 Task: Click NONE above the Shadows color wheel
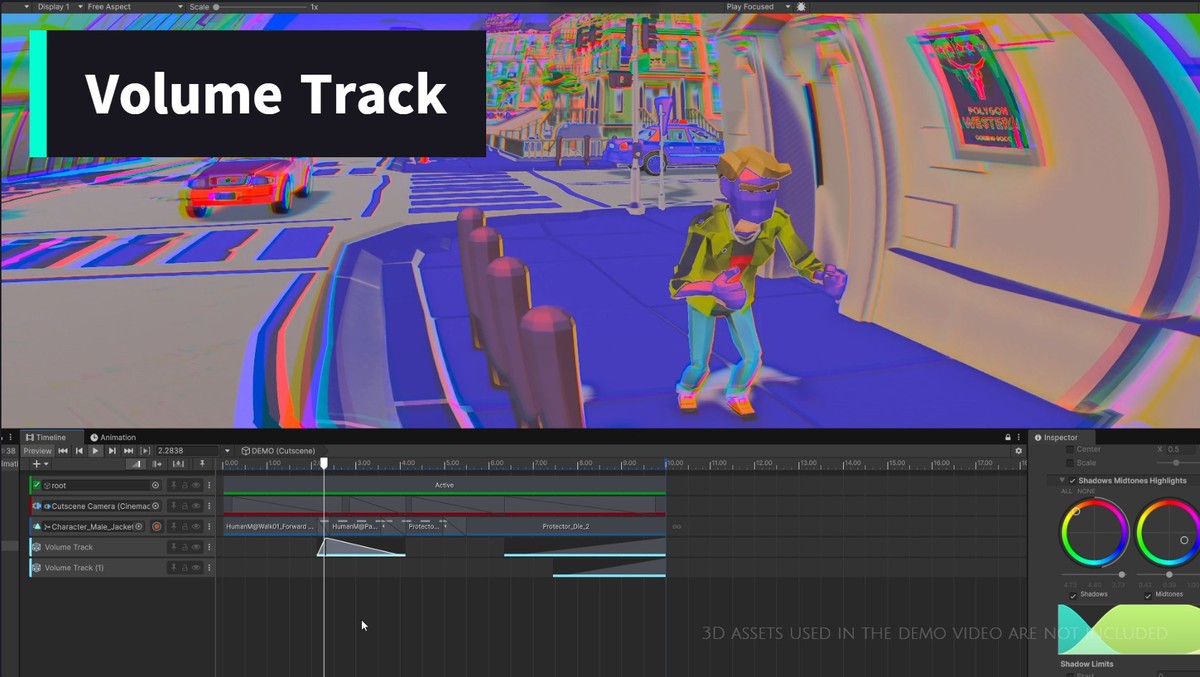click(x=1084, y=491)
